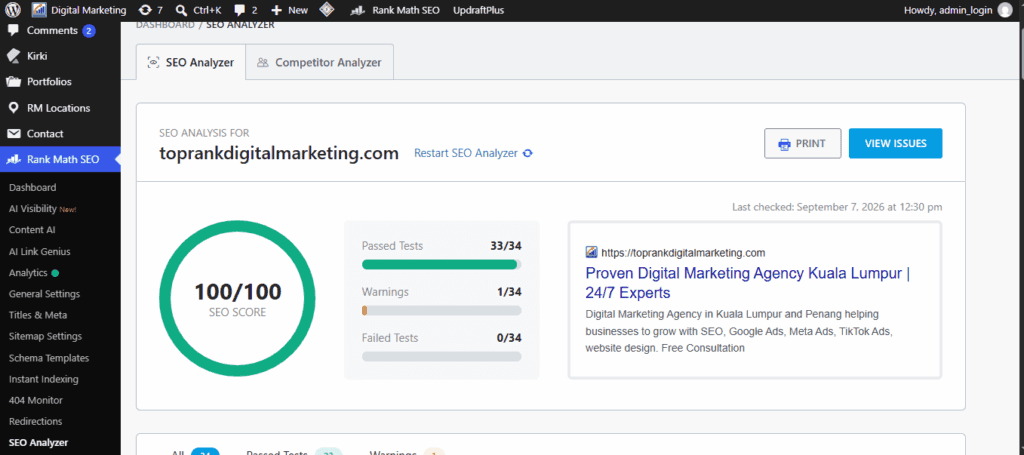Open Schema Templates submenu item
This screenshot has width=1024, height=455.
pyautogui.click(x=49, y=358)
